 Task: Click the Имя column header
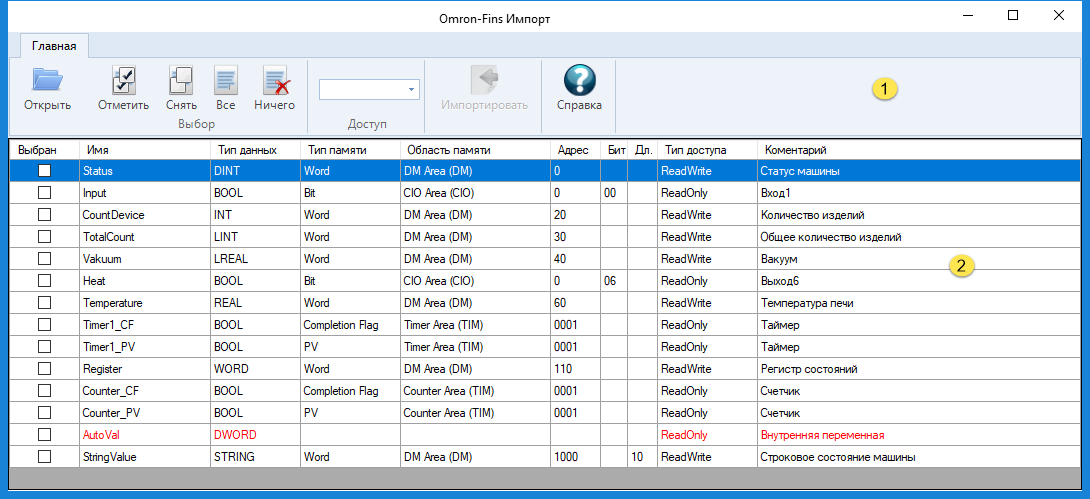tap(145, 149)
